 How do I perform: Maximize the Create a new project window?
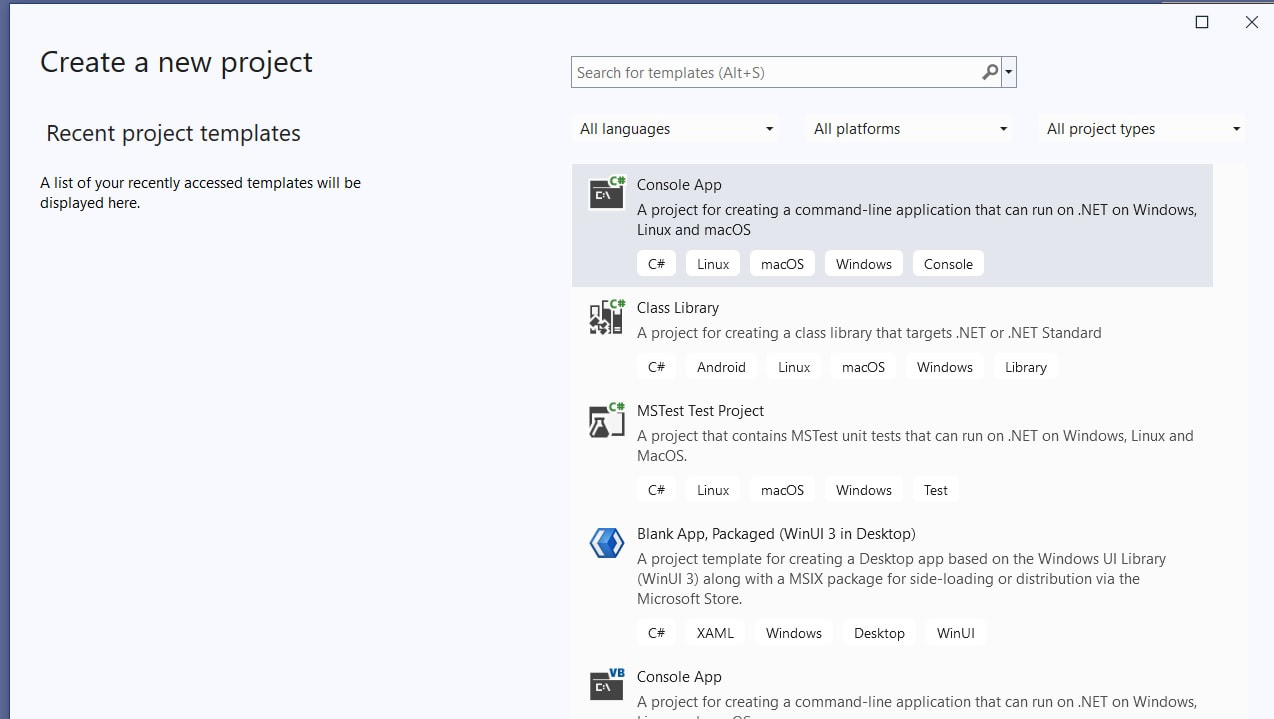[1202, 22]
